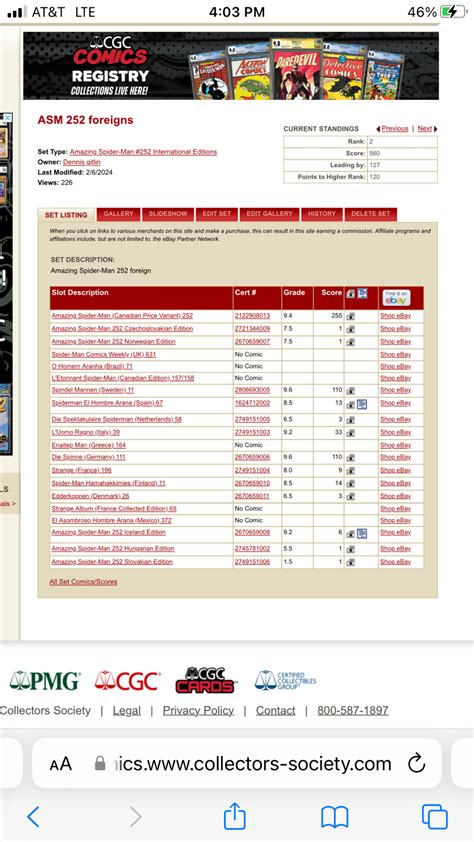The height and width of the screenshot is (842, 474).
Task: Reload page with circular arrow
Action: 417,763
